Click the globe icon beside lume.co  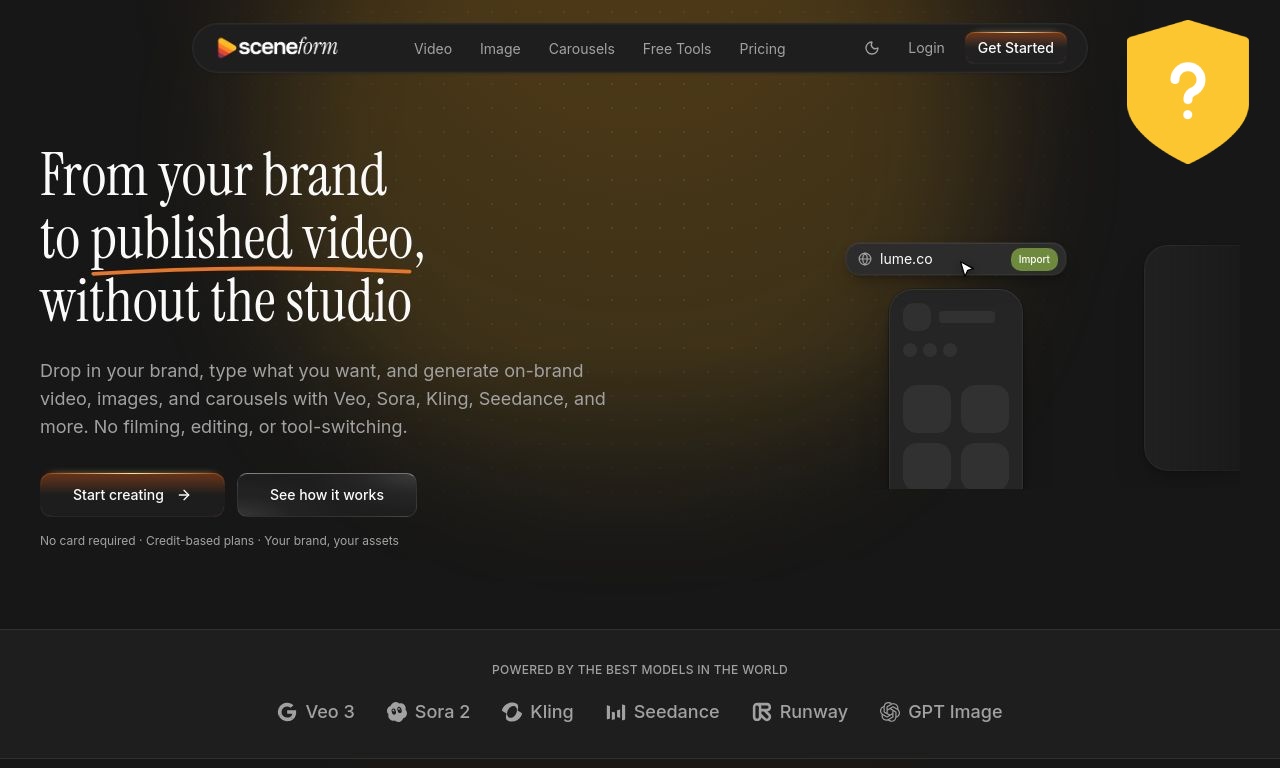[865, 259]
